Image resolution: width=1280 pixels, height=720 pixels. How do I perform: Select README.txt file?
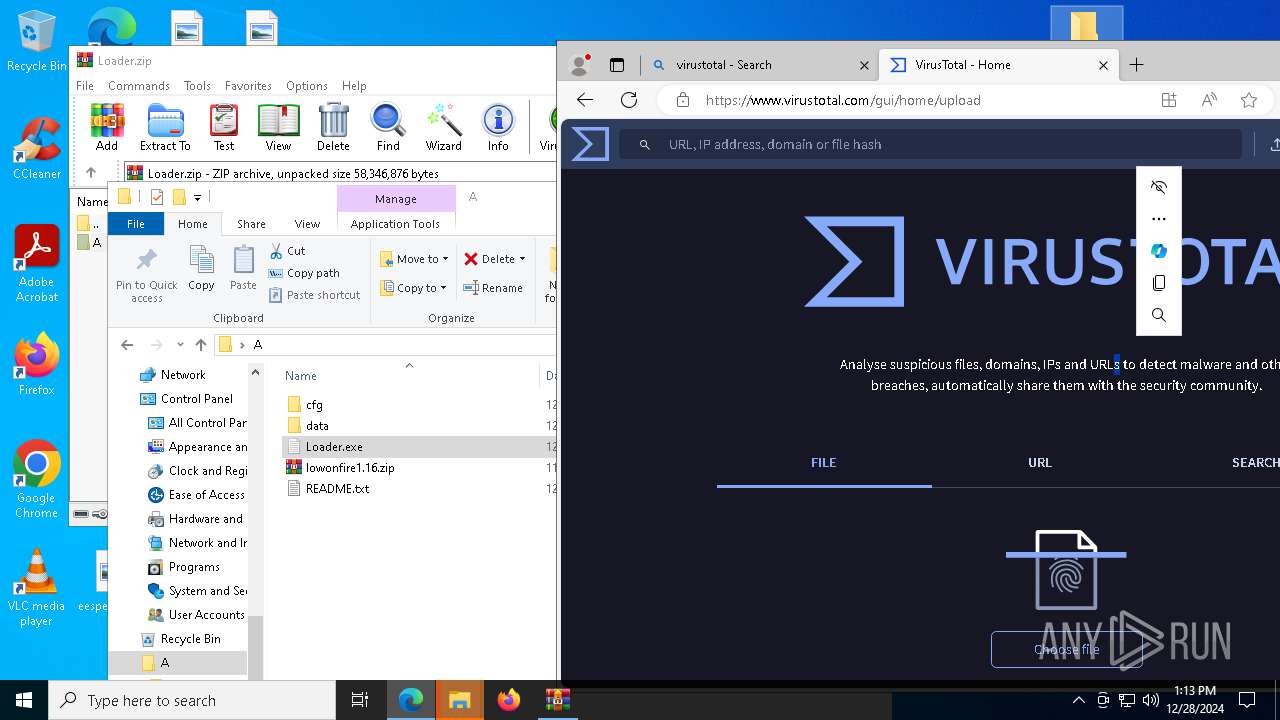point(337,489)
